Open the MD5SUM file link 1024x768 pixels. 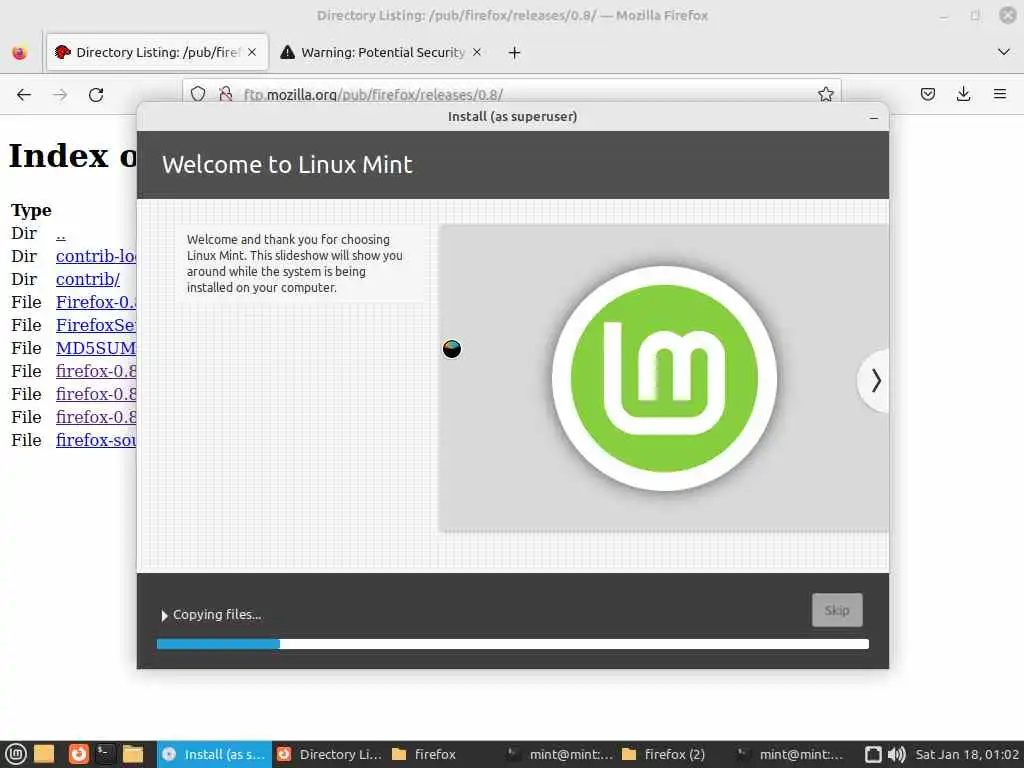[96, 348]
